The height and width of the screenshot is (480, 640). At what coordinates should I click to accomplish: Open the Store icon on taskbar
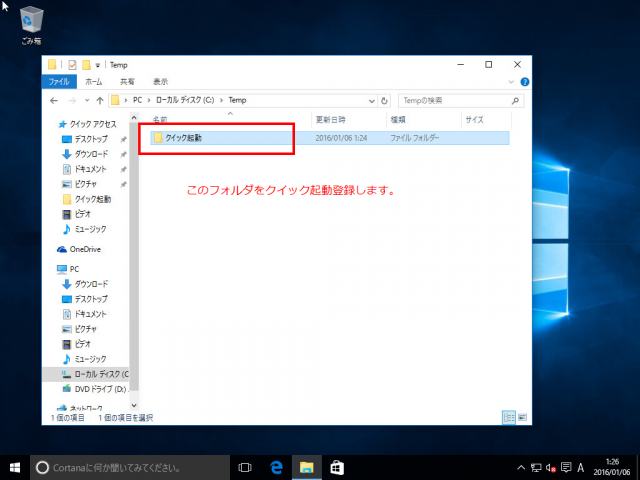click(x=337, y=467)
